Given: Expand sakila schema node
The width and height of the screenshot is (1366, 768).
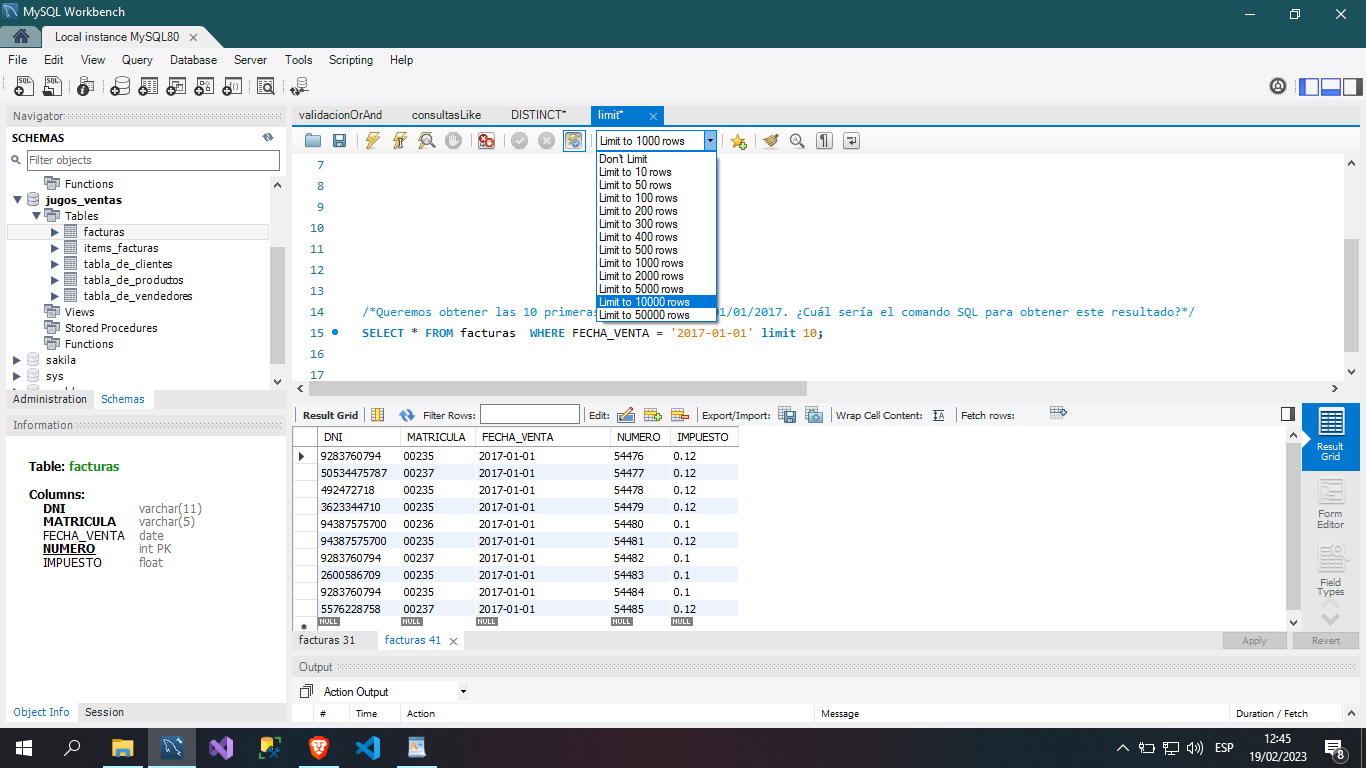Looking at the screenshot, I should [17, 360].
